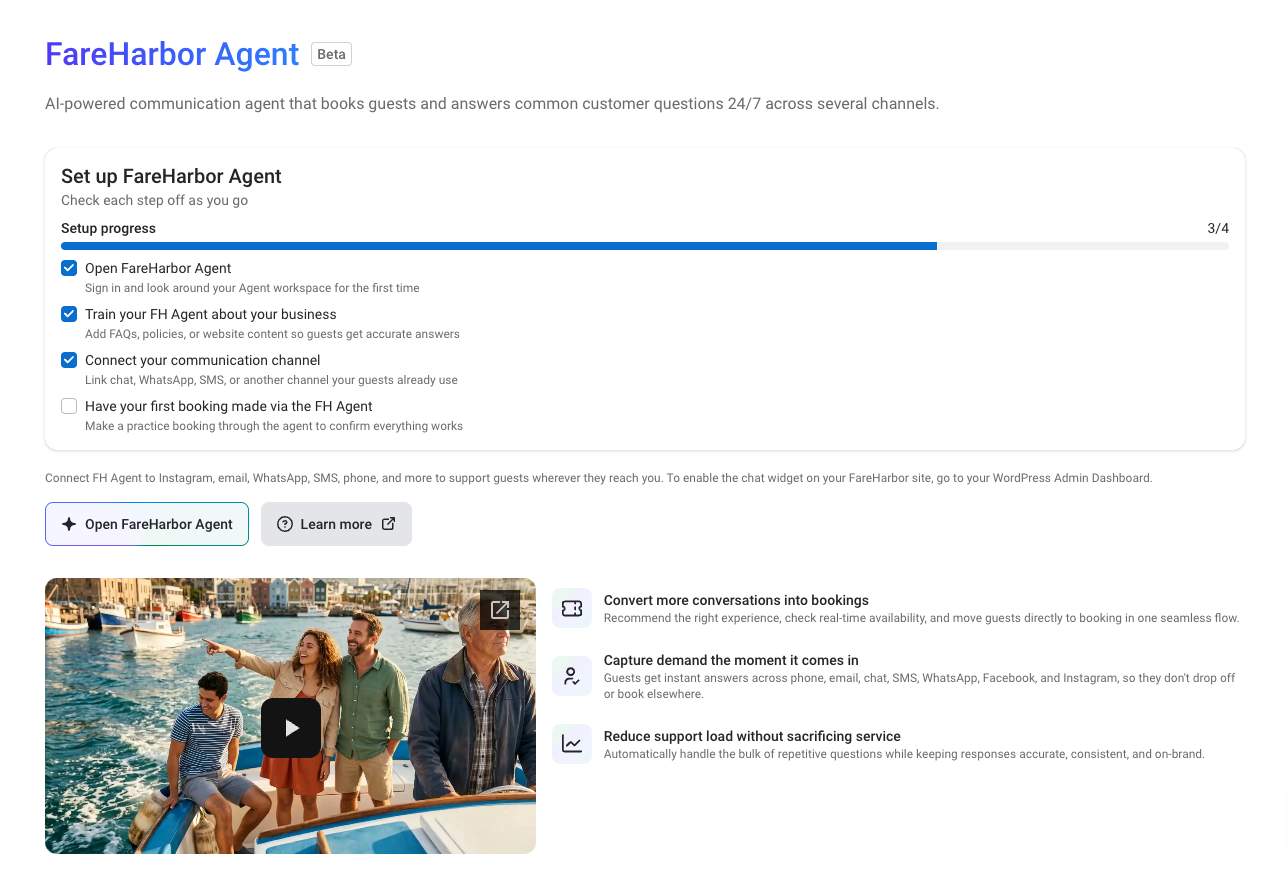Click the chart icon for reducing support load
The image size is (1288, 879).
pos(572,744)
